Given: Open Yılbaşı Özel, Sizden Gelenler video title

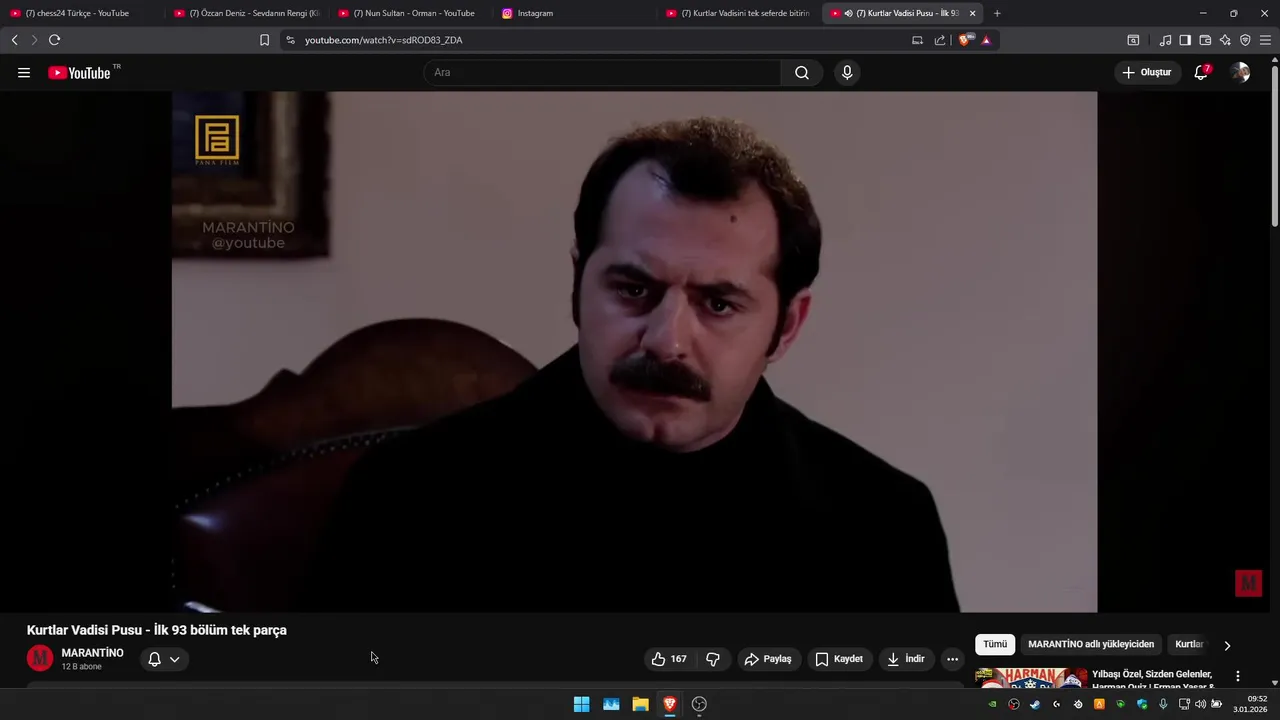Looking at the screenshot, I should (x=1152, y=680).
